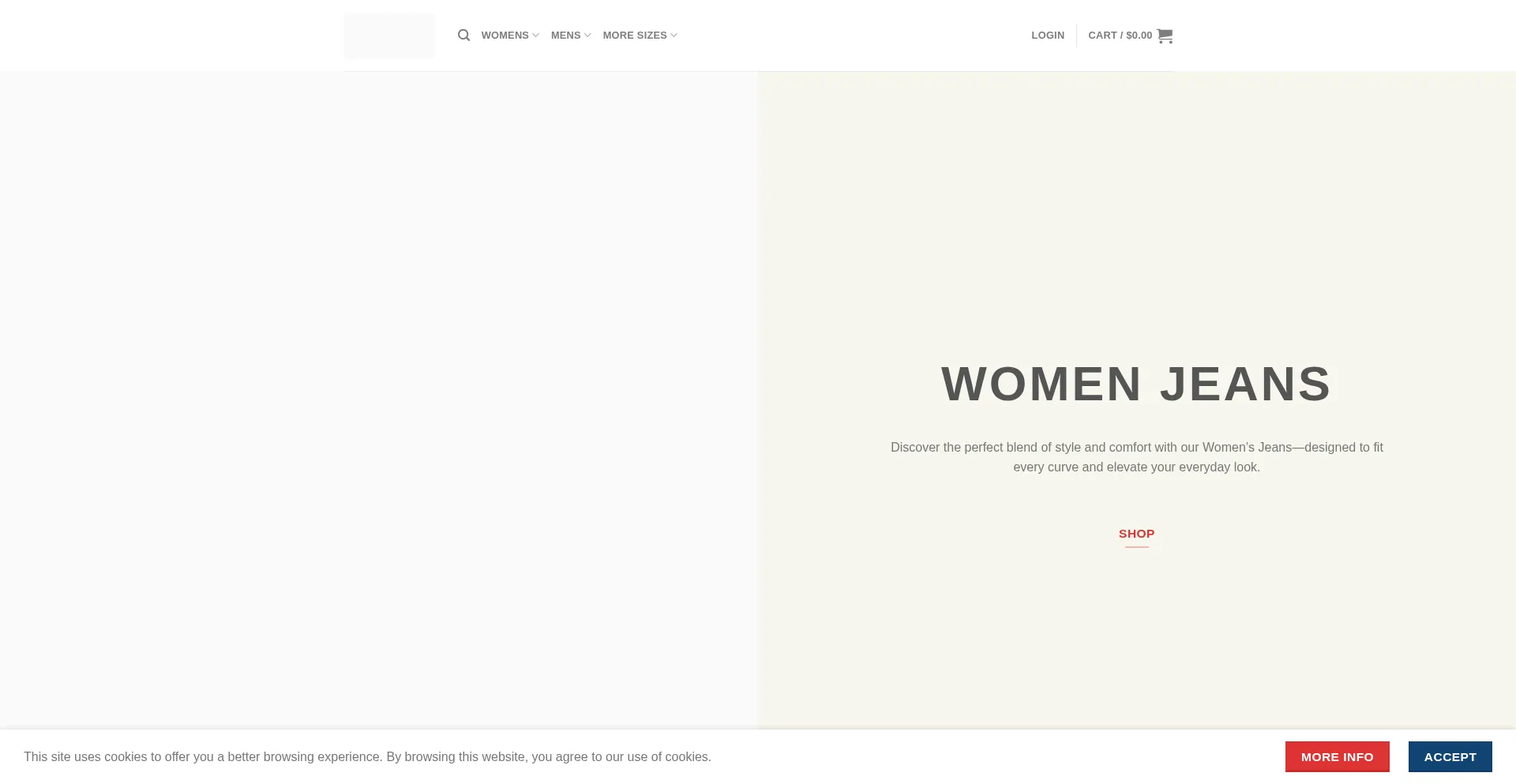Click the red underline beneath SHOP
Viewport: 1516px width, 784px height.
click(1136, 546)
